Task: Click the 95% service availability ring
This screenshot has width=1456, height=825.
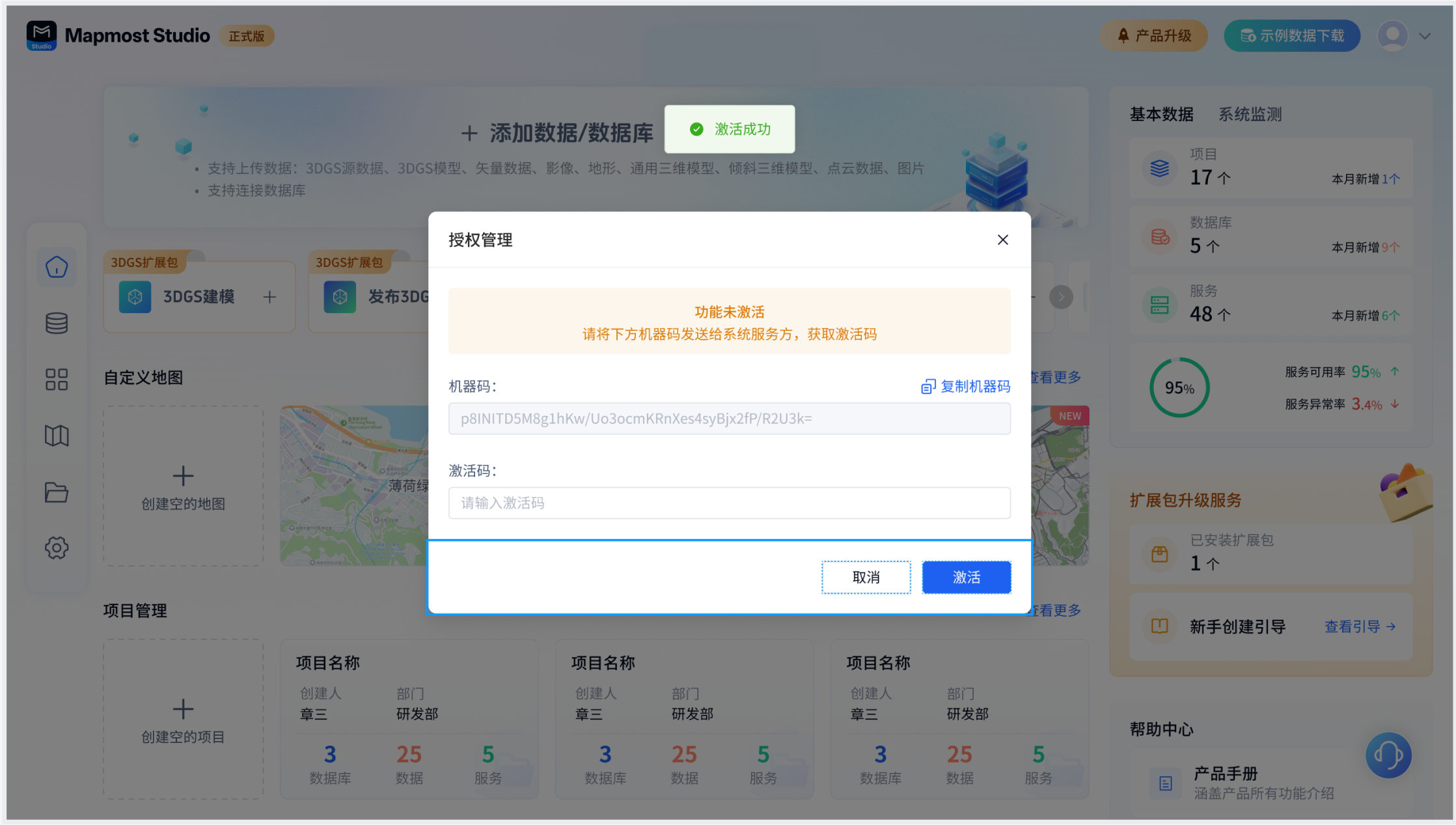Action: (x=1179, y=388)
